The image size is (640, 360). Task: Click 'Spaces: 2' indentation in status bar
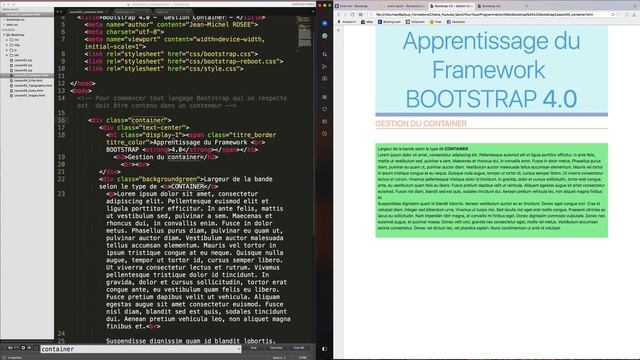(x=279, y=358)
